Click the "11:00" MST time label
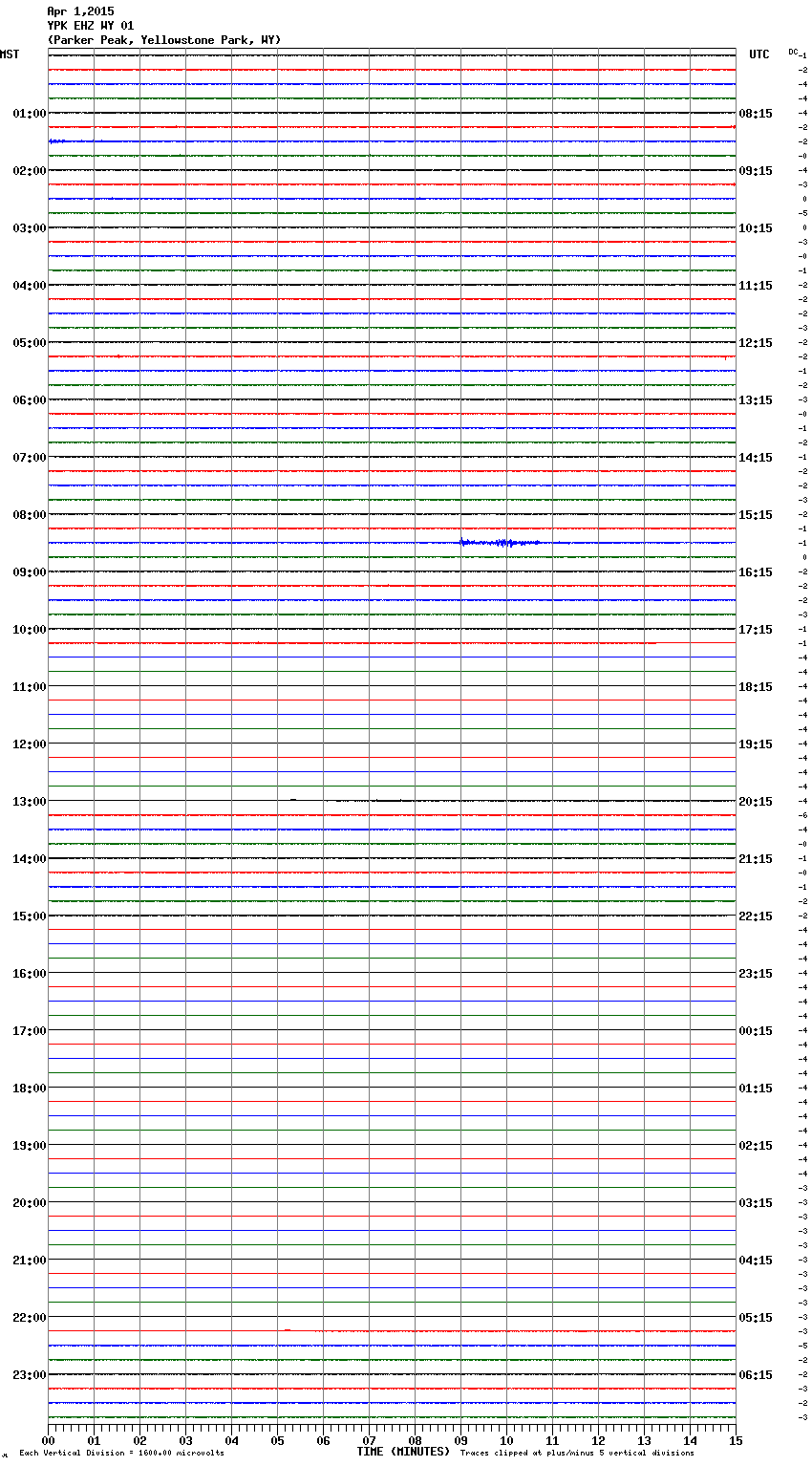The height and width of the screenshot is (1466, 812). (30, 687)
